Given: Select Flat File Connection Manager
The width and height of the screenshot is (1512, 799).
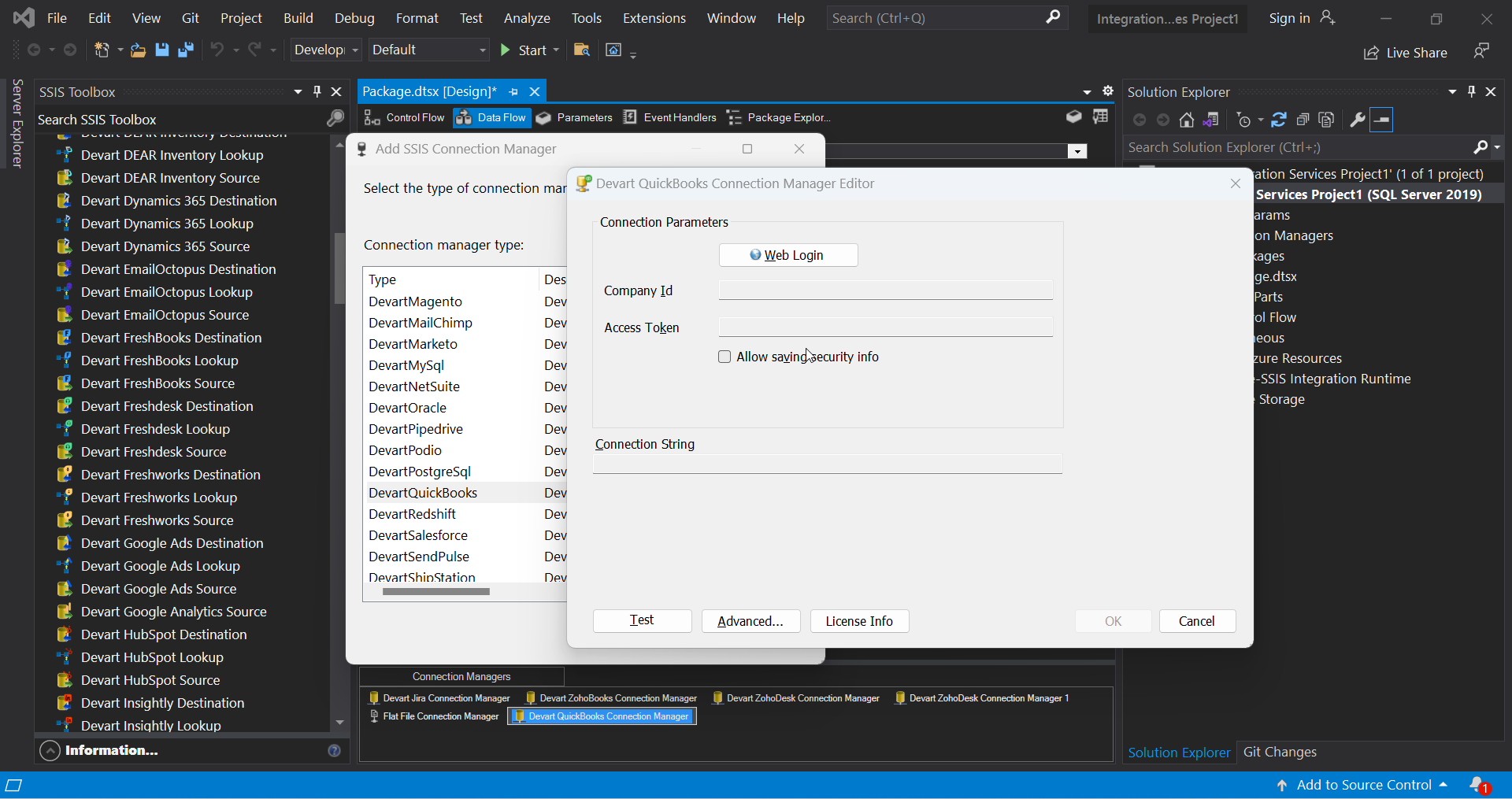Looking at the screenshot, I should (434, 716).
